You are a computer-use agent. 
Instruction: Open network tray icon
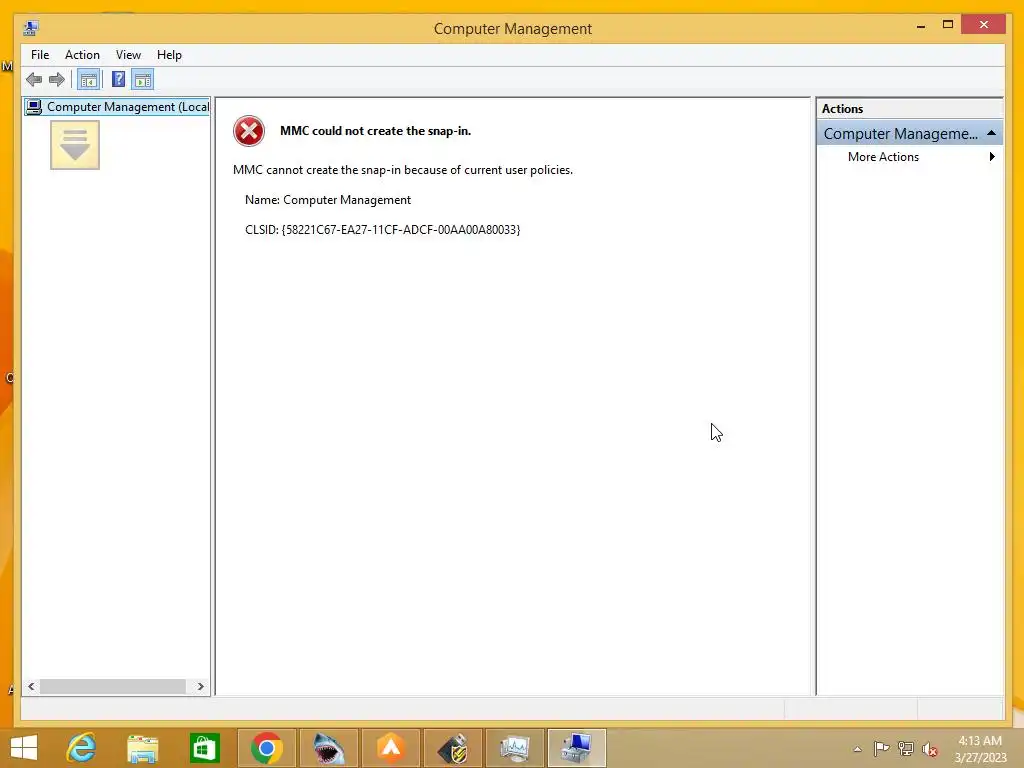point(906,748)
